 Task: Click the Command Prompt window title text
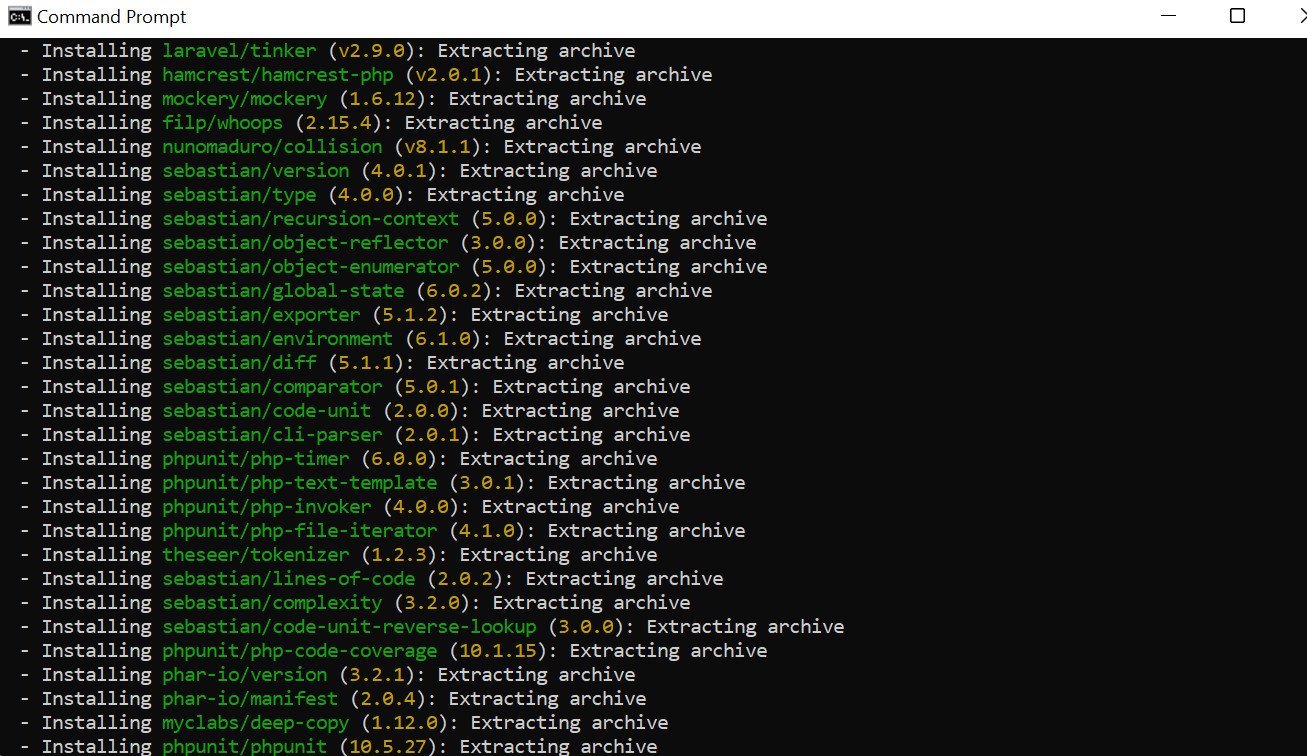coord(112,17)
